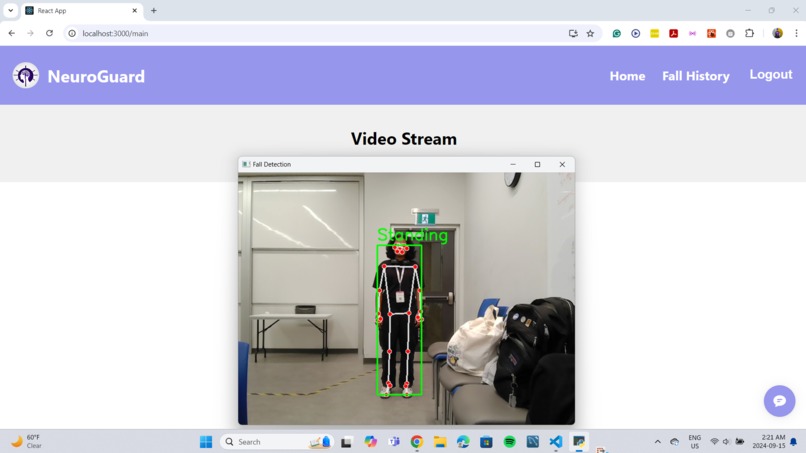Click the NeuroGuard logo icon
806x453 pixels.
tap(26, 76)
